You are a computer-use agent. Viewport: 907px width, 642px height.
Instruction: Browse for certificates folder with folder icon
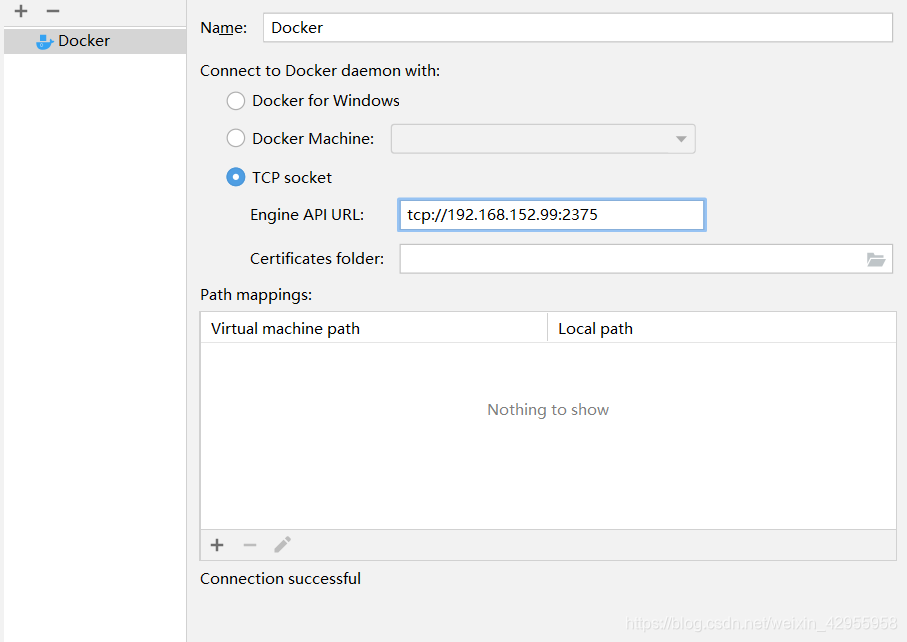[876, 259]
